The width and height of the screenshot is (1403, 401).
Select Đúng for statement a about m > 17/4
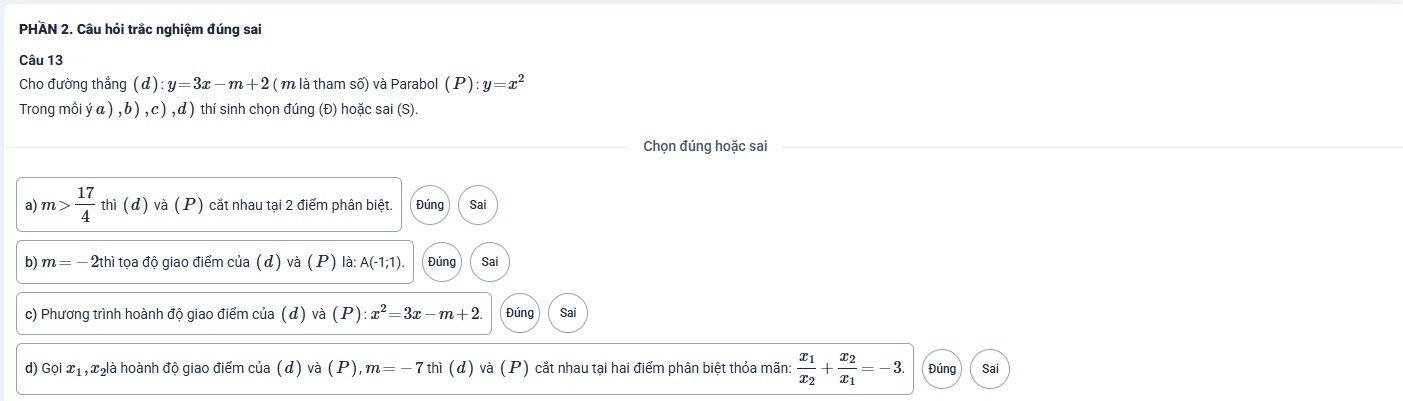[x=430, y=205]
